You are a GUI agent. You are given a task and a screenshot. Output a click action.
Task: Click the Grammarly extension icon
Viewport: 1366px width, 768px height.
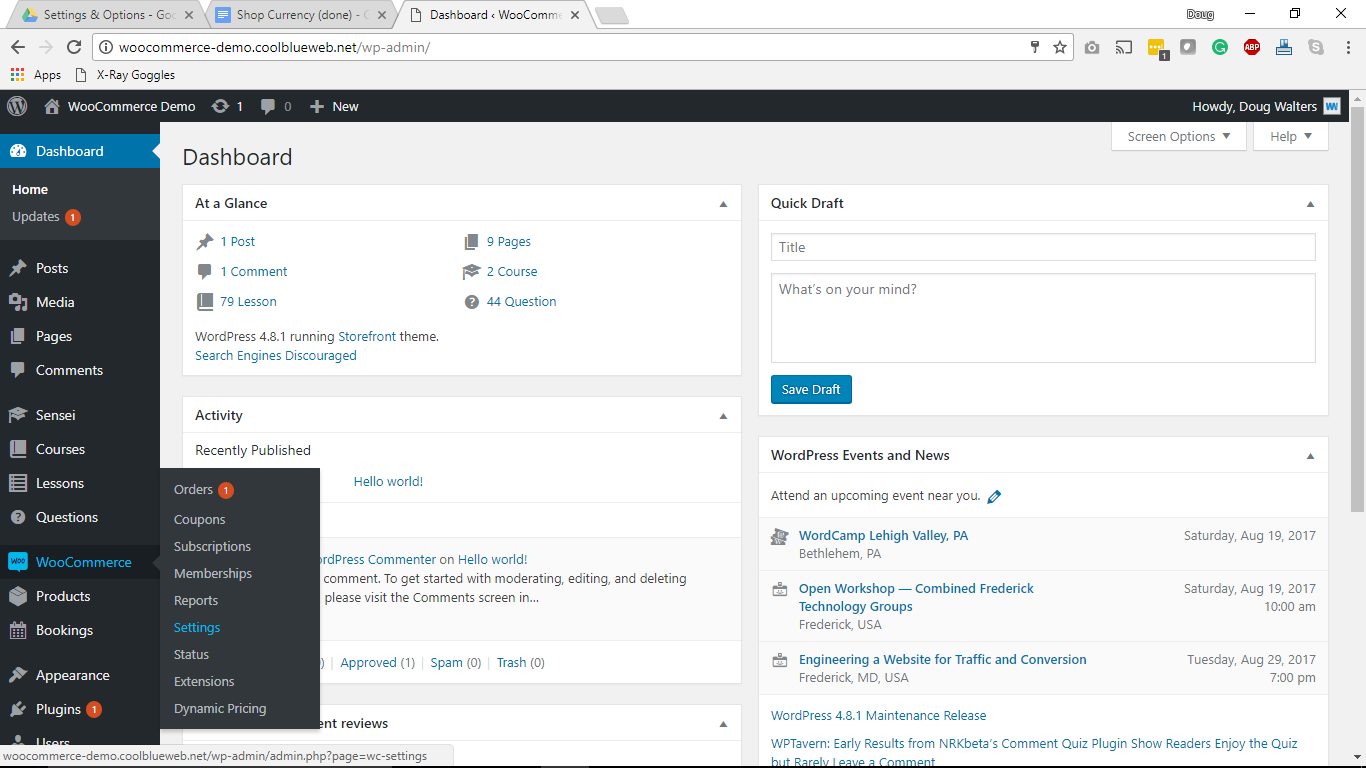pos(1220,47)
